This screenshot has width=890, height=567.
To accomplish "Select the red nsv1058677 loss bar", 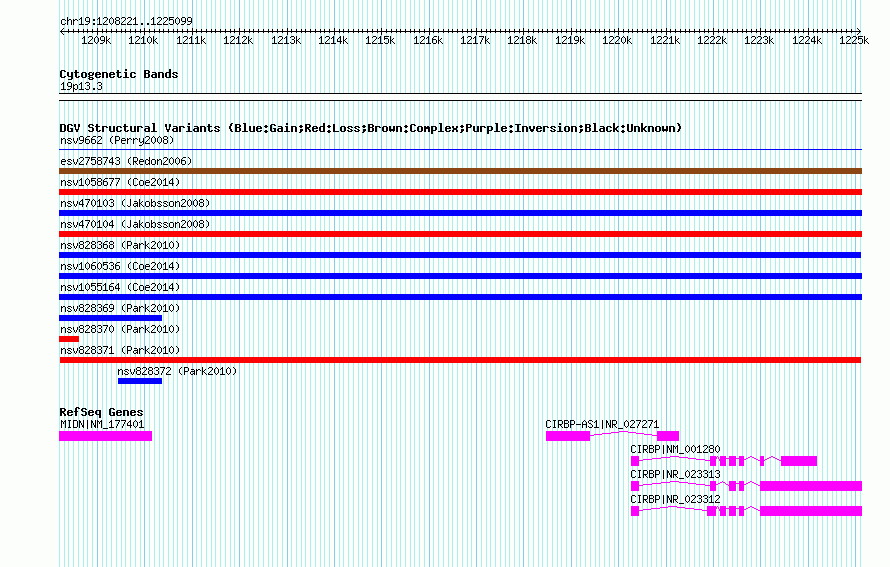I will coord(460,192).
